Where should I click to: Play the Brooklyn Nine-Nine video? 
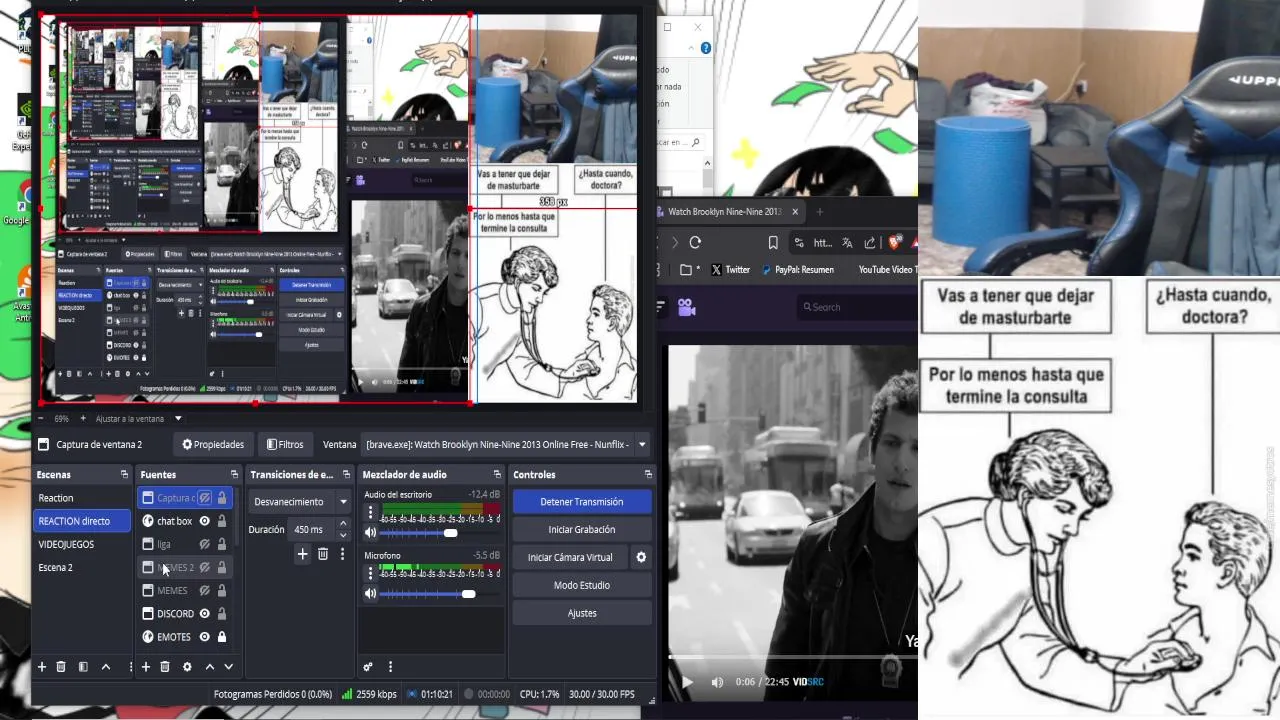687,682
